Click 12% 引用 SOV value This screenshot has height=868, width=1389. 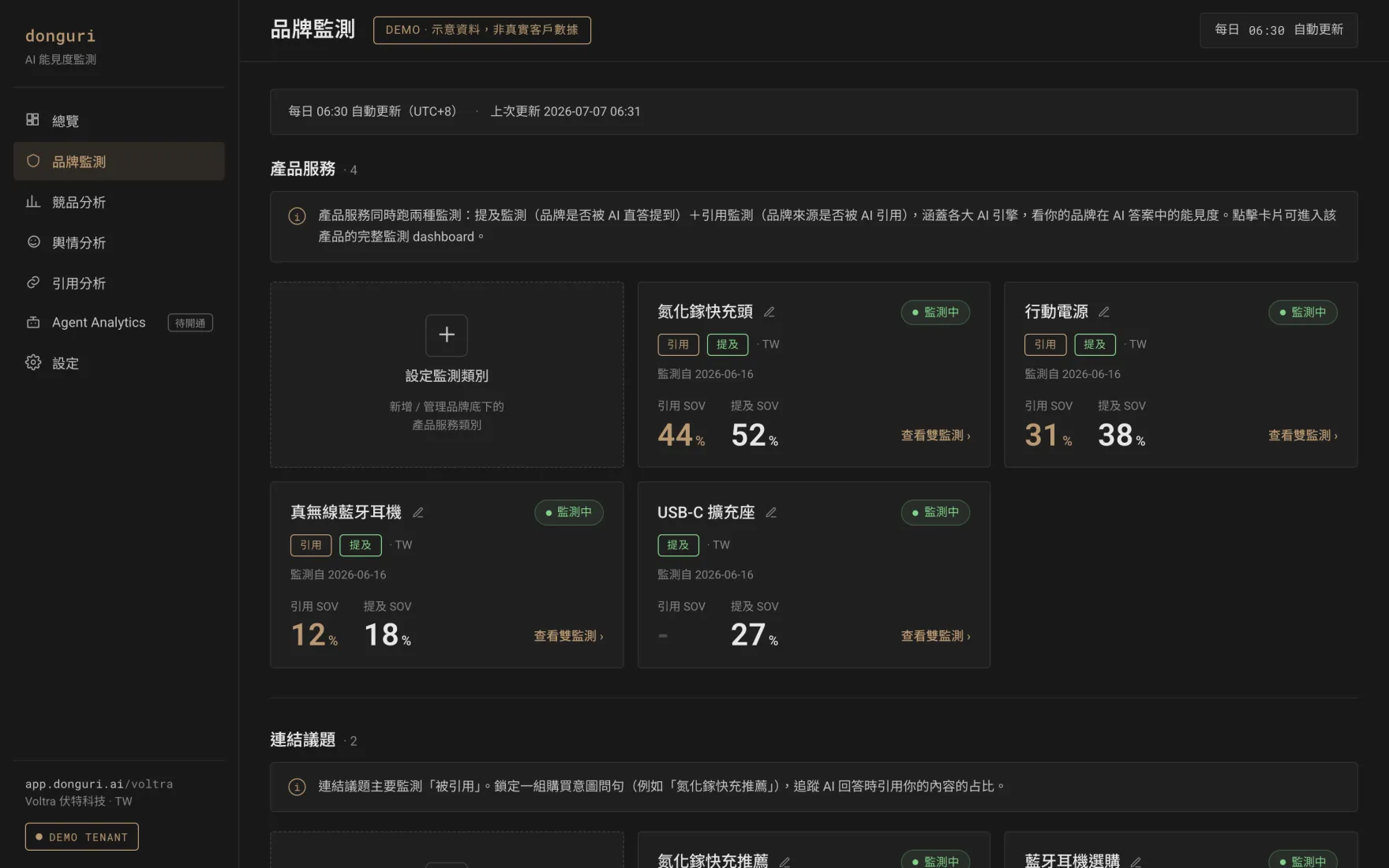tap(314, 635)
